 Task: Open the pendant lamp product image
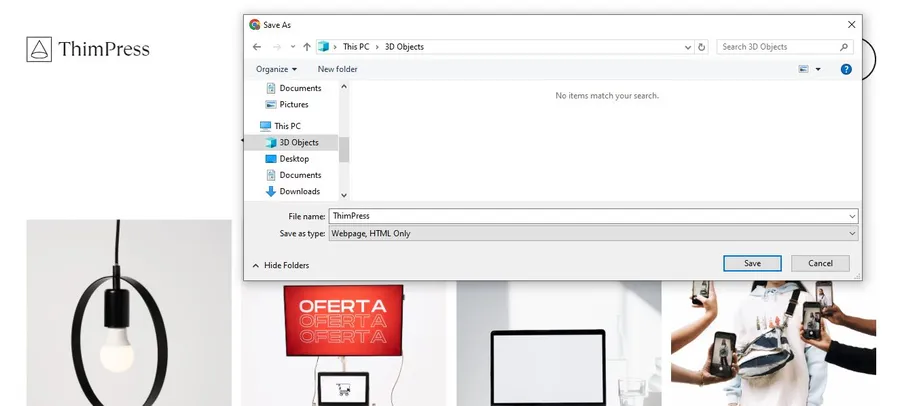[x=129, y=312]
